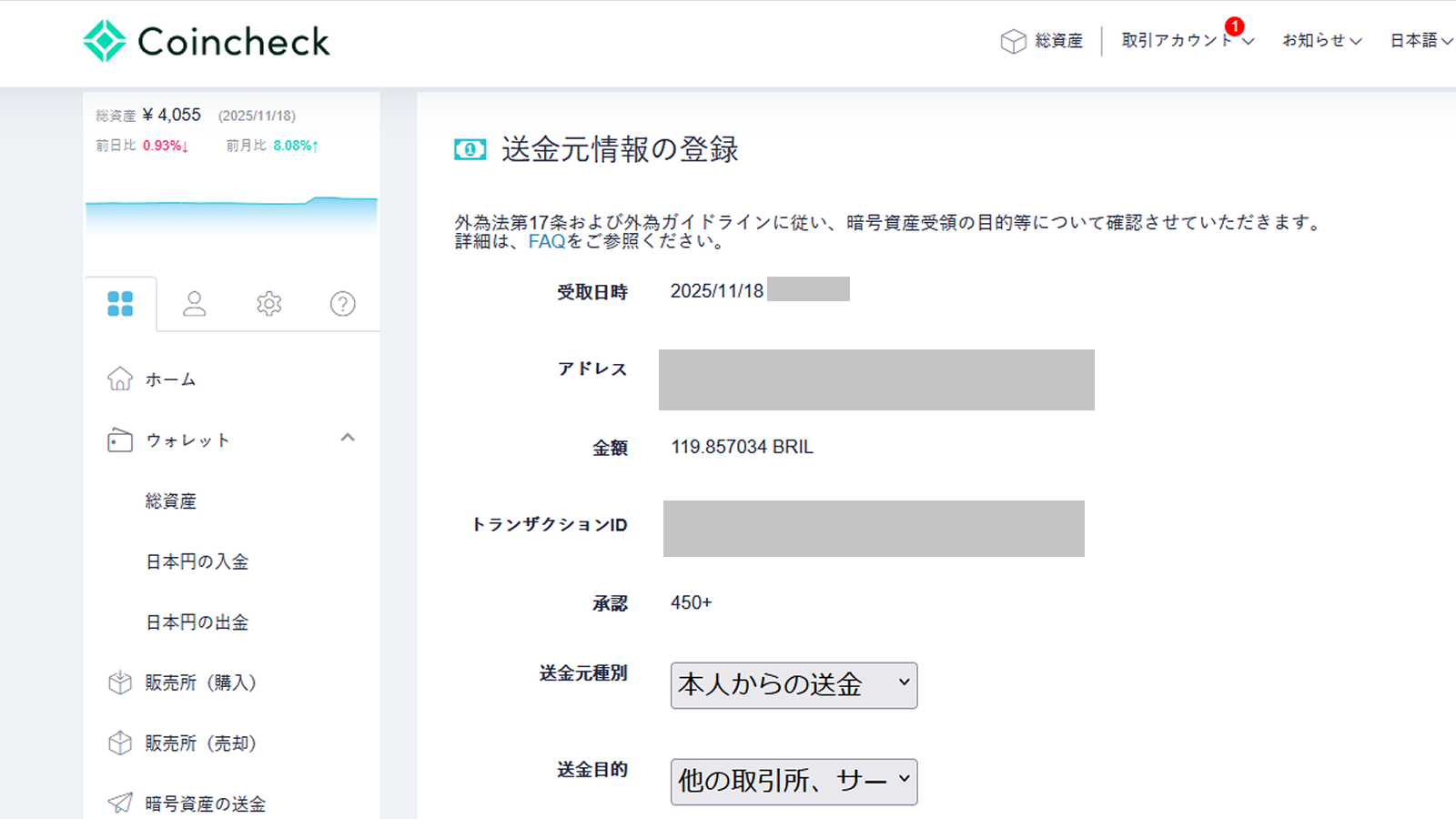Click the paper plane icon beside 暗号資産の送金

pyautogui.click(x=119, y=803)
